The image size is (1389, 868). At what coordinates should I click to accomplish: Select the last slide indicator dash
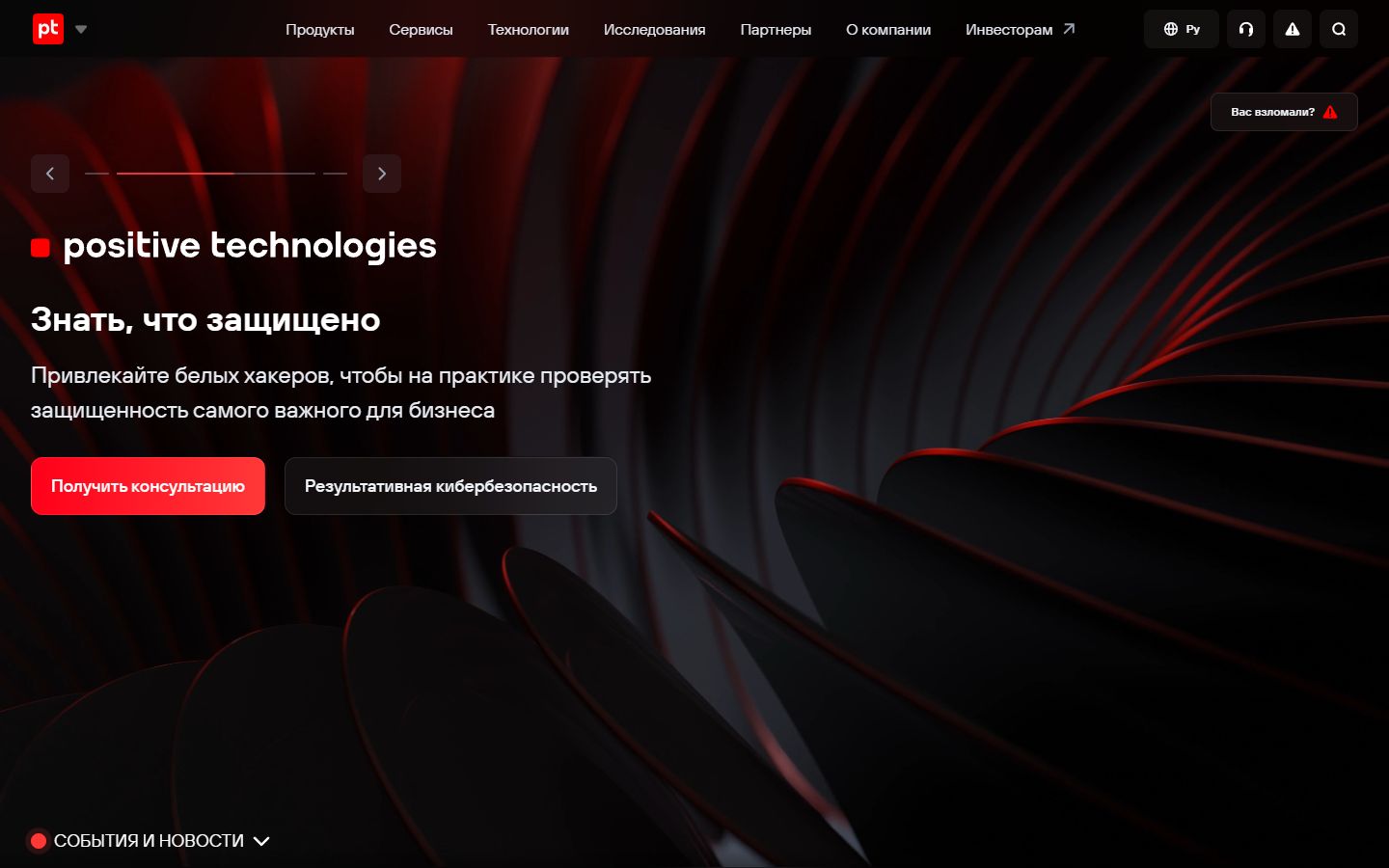335,174
